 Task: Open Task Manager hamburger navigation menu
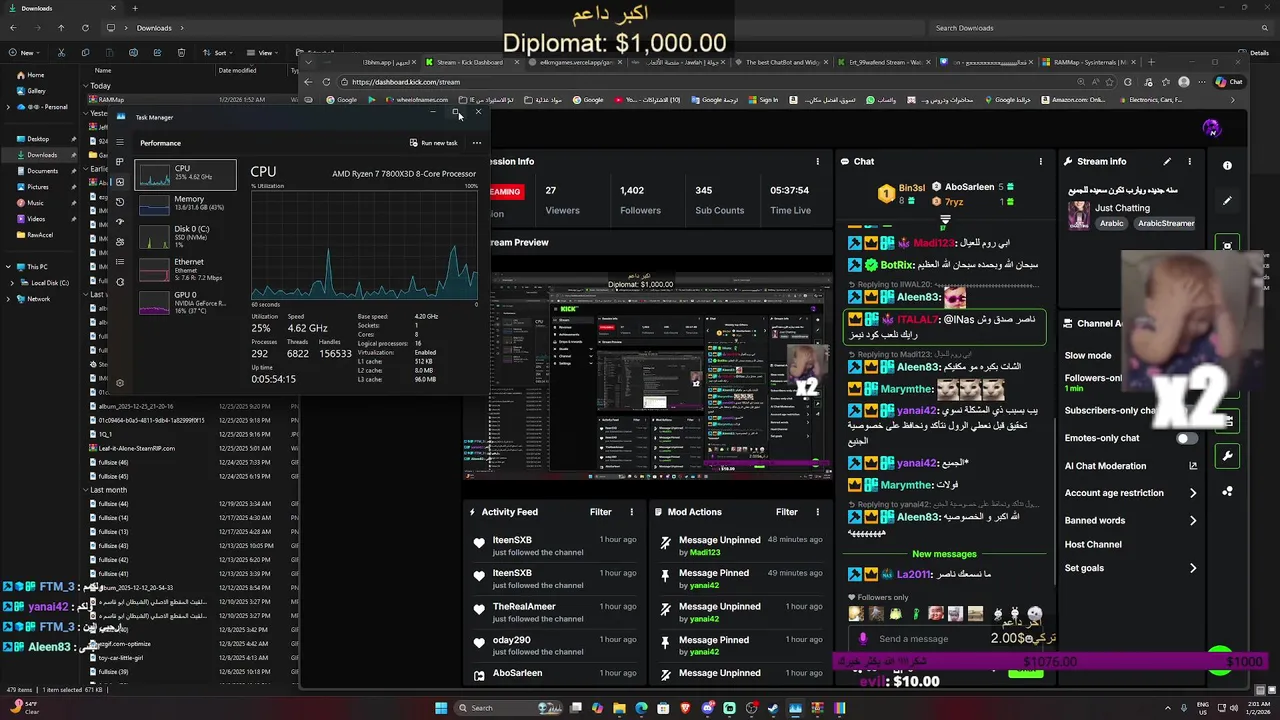click(x=120, y=143)
